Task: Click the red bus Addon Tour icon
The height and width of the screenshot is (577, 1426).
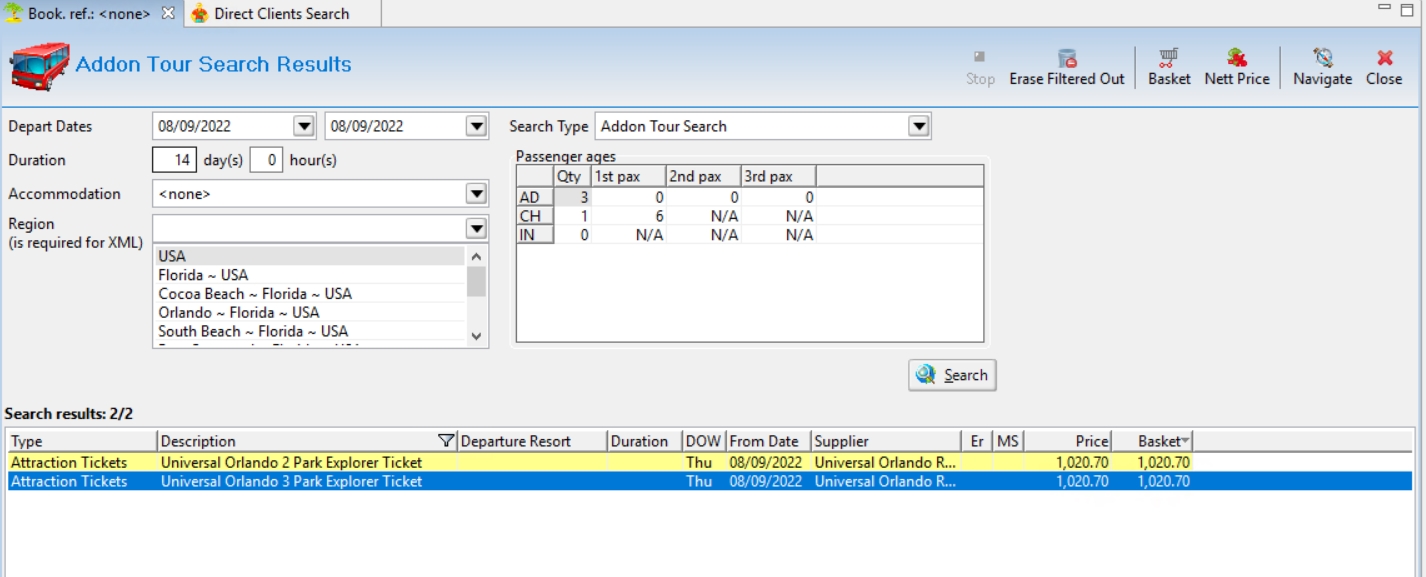Action: point(40,66)
